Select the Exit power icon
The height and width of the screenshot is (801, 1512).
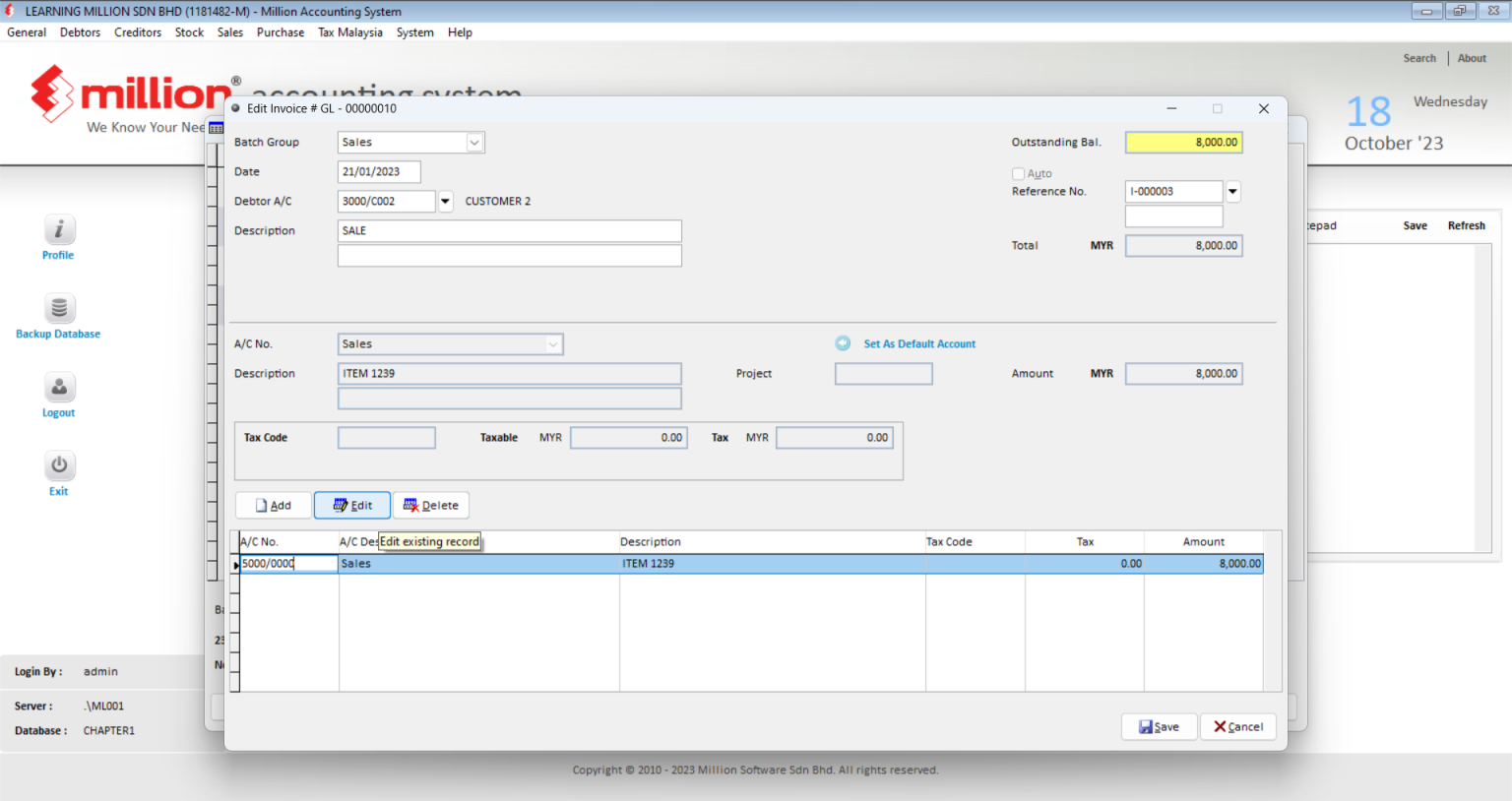[x=58, y=465]
